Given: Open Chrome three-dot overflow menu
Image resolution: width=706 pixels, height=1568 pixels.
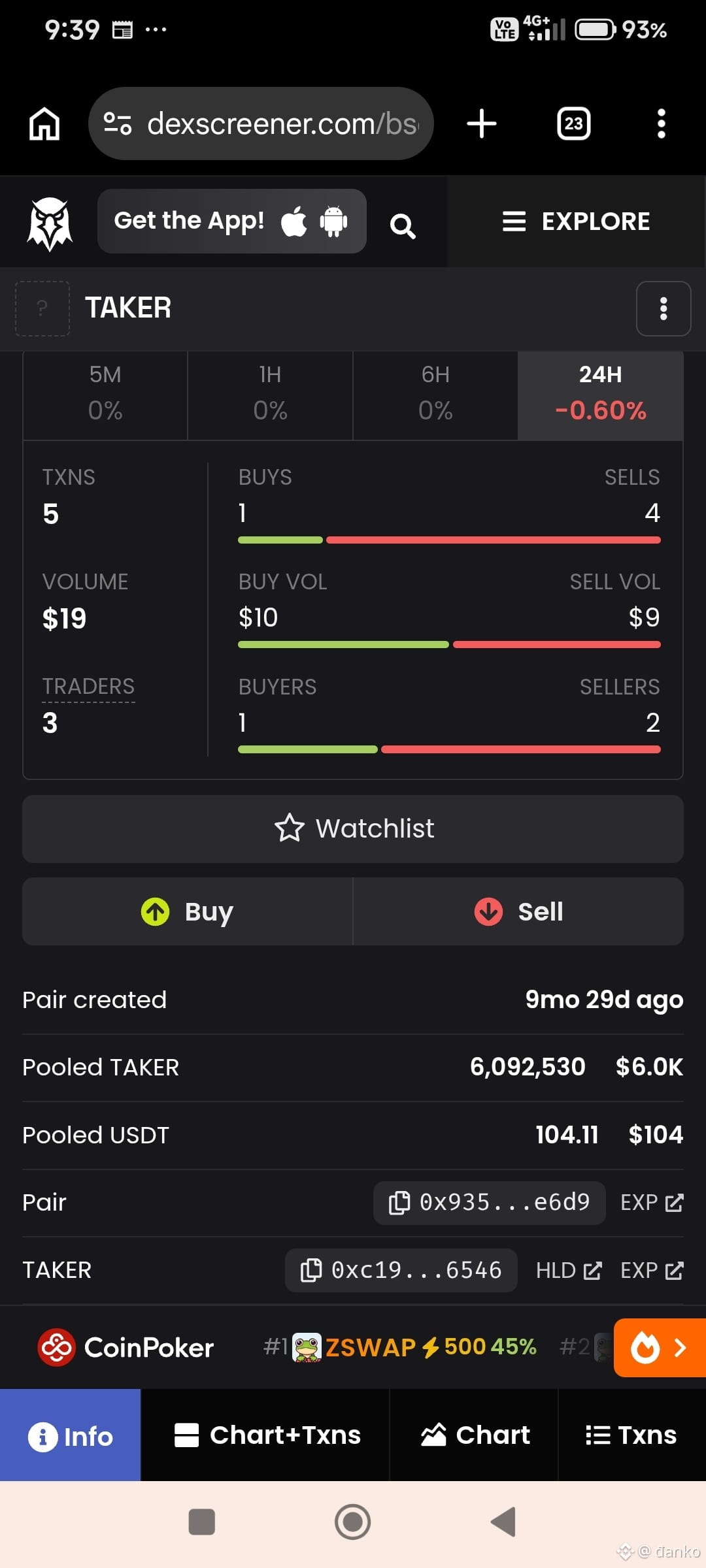Looking at the screenshot, I should click(x=662, y=123).
